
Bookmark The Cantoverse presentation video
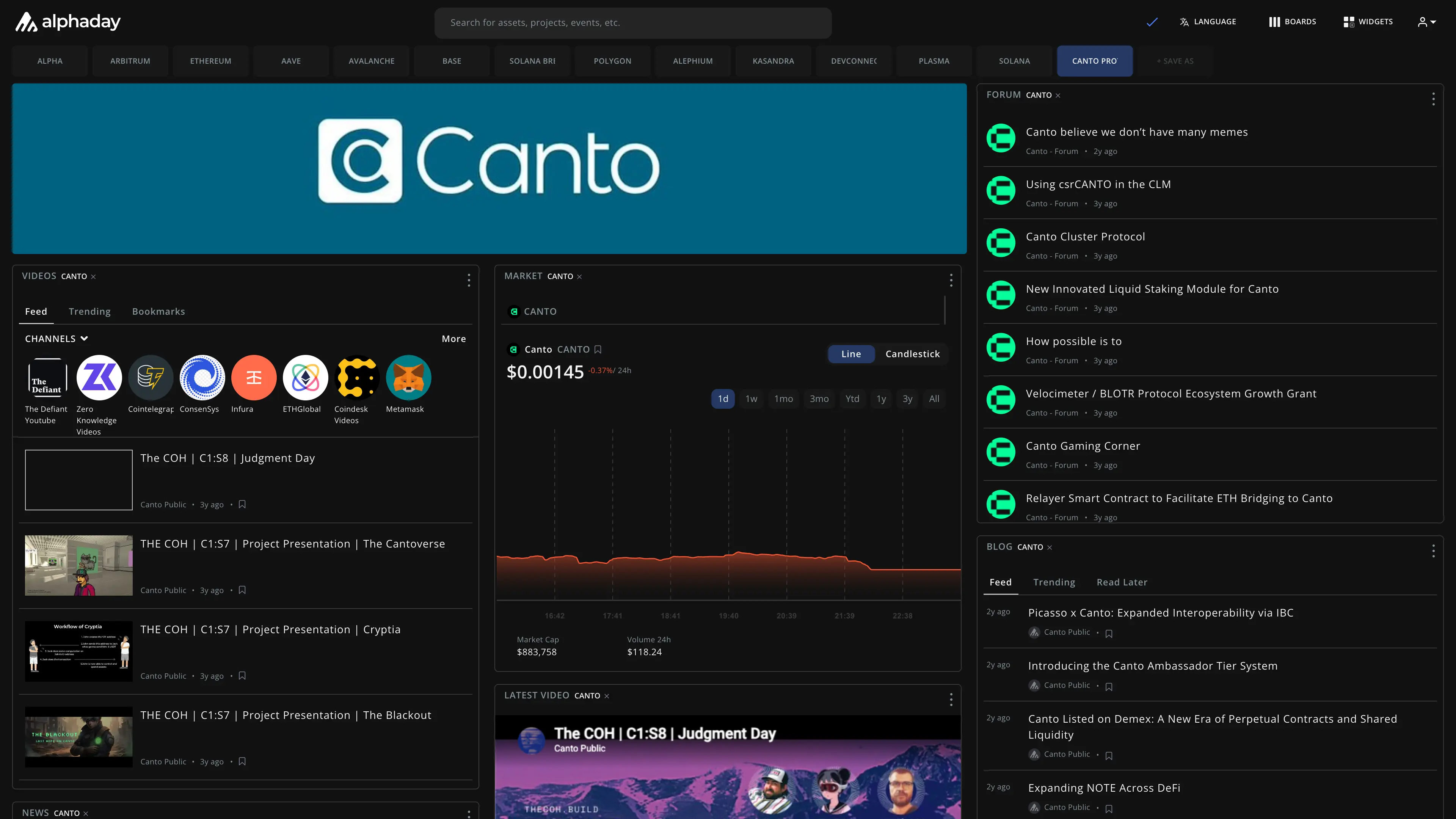pos(242,590)
